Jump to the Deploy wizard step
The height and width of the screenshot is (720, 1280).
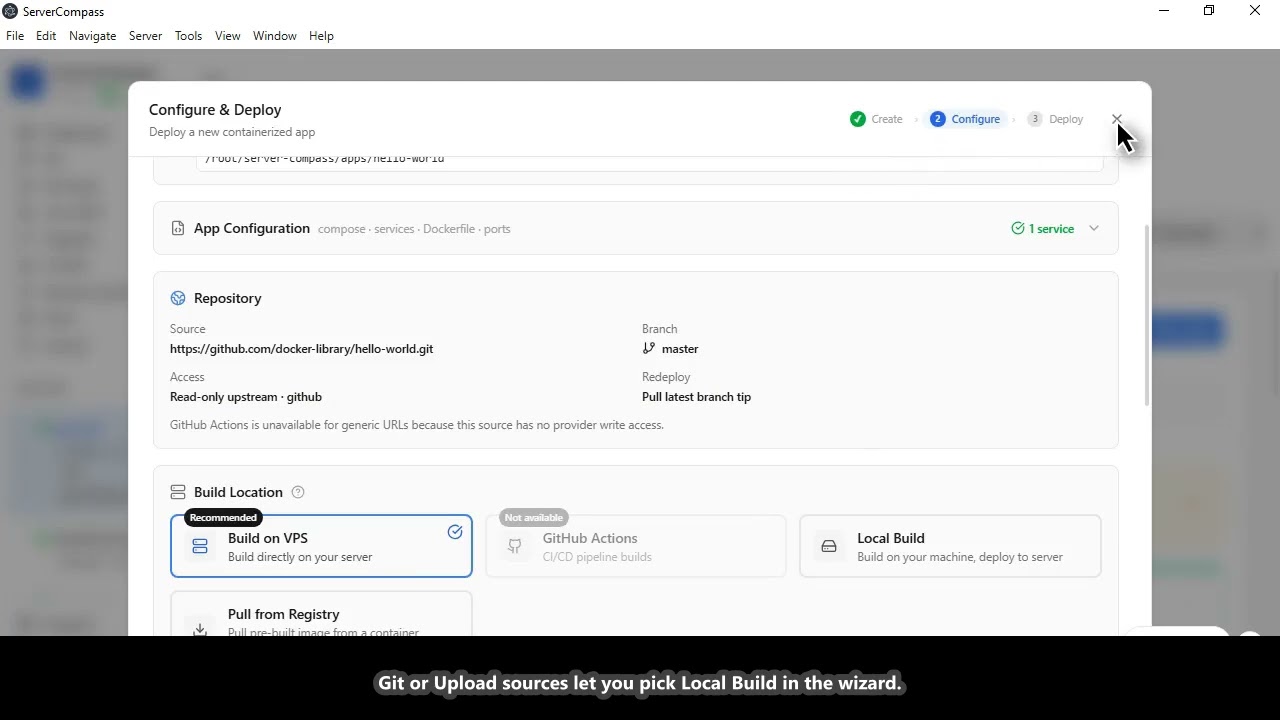pyautogui.click(x=1056, y=119)
